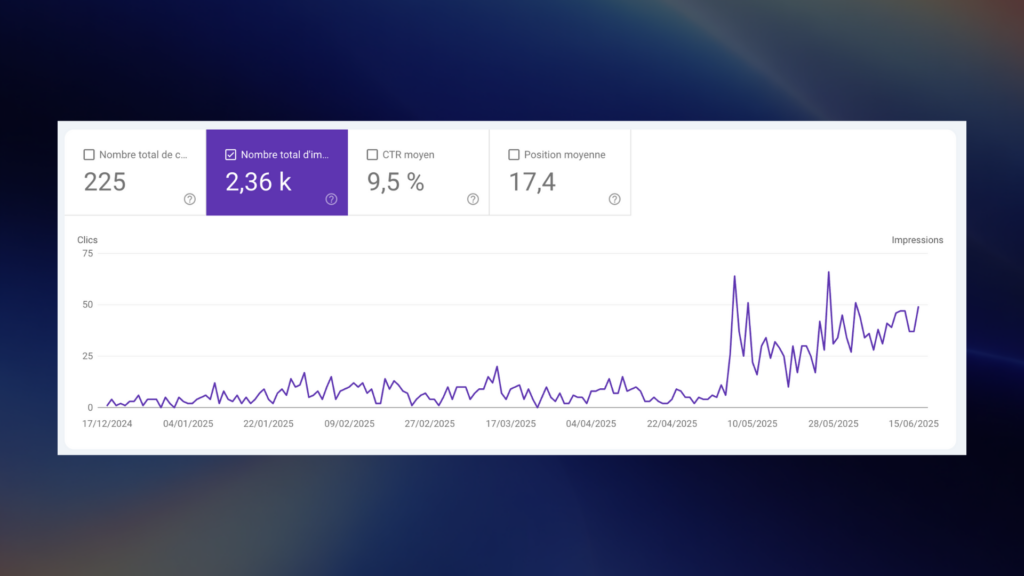
Task: Check the Position moyenne checkbox
Action: click(x=514, y=155)
